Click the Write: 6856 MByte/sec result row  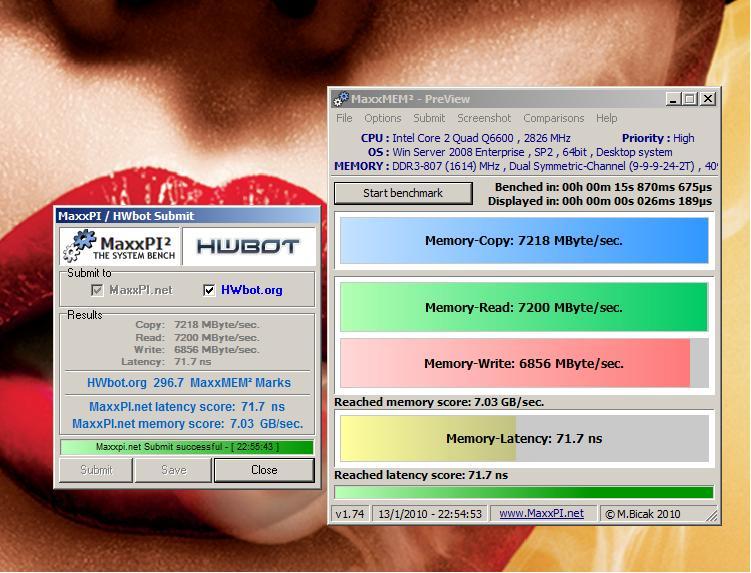point(196,350)
